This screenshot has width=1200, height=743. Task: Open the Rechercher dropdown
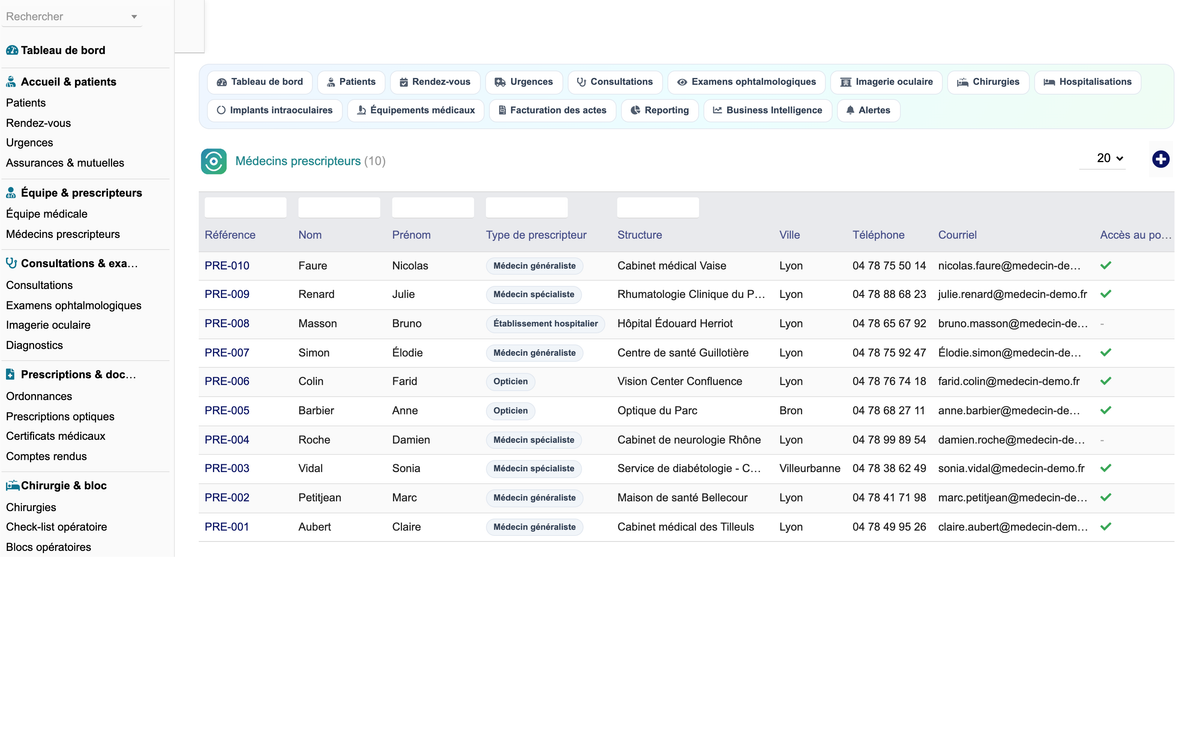(72, 17)
